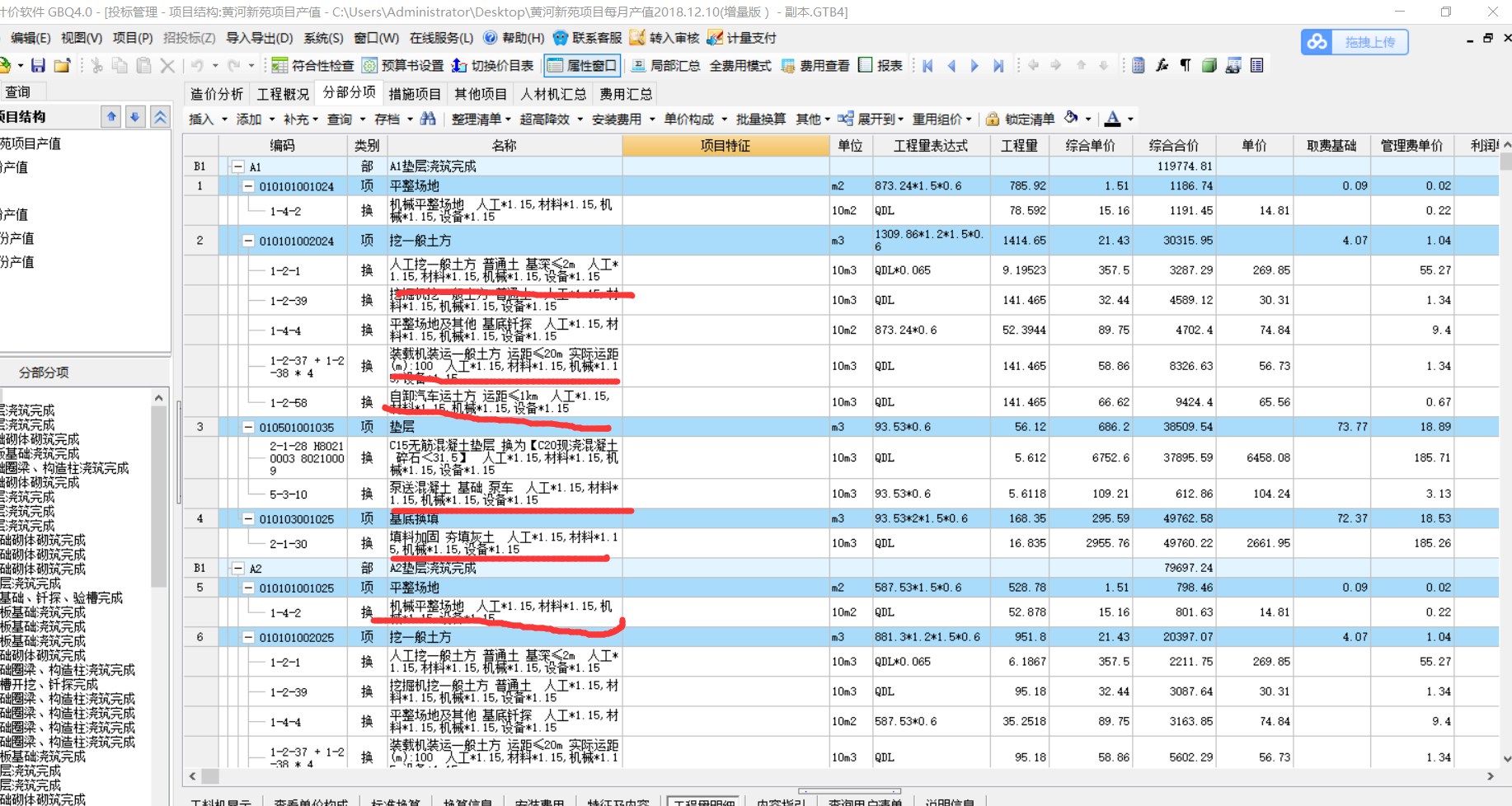Image resolution: width=1512 pixels, height=806 pixels.
Task: Click the green 3D cube icon
Action: pyautogui.click(x=1209, y=66)
